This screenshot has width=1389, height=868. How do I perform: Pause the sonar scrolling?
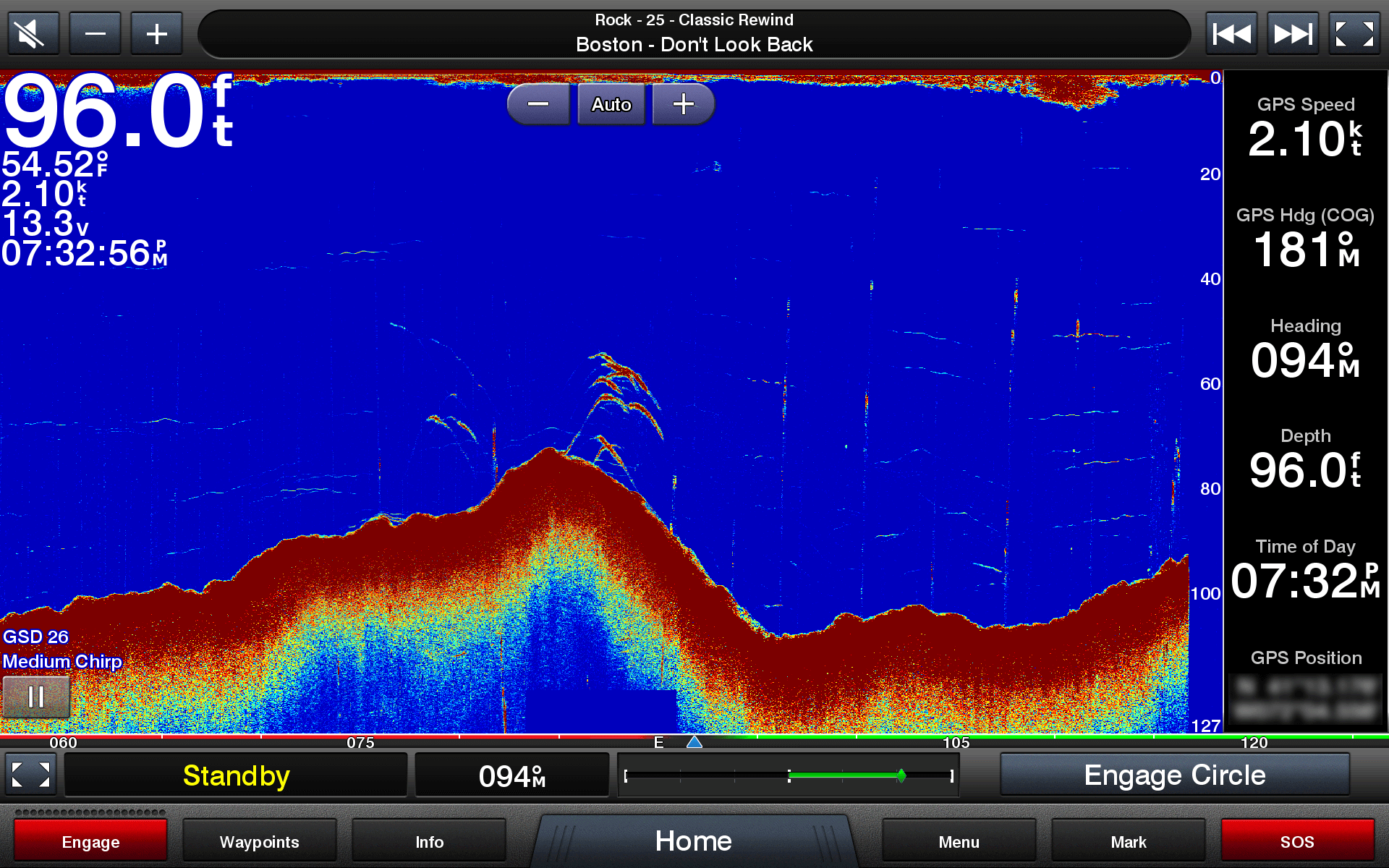[36, 697]
